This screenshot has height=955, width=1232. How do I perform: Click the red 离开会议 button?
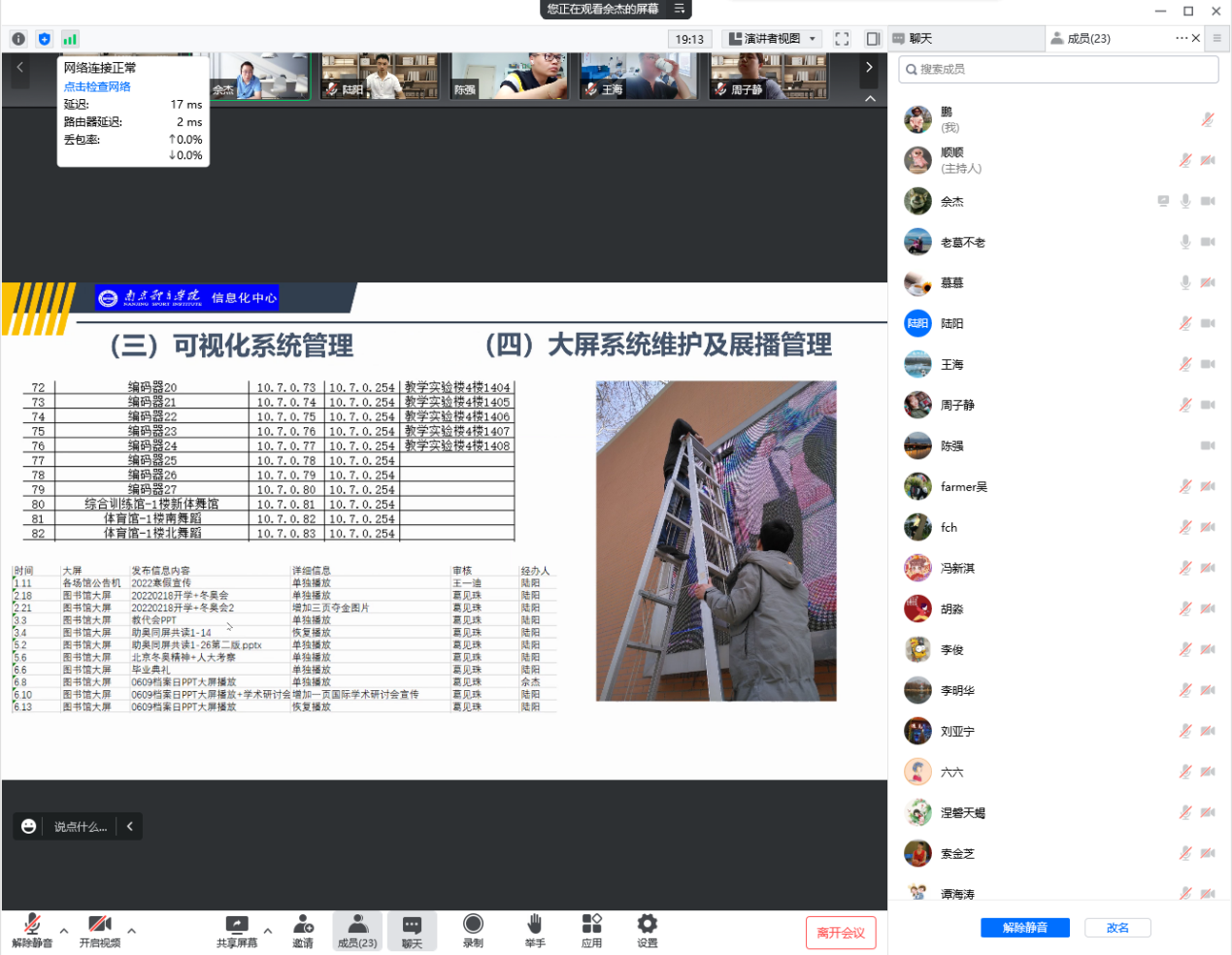tap(841, 933)
